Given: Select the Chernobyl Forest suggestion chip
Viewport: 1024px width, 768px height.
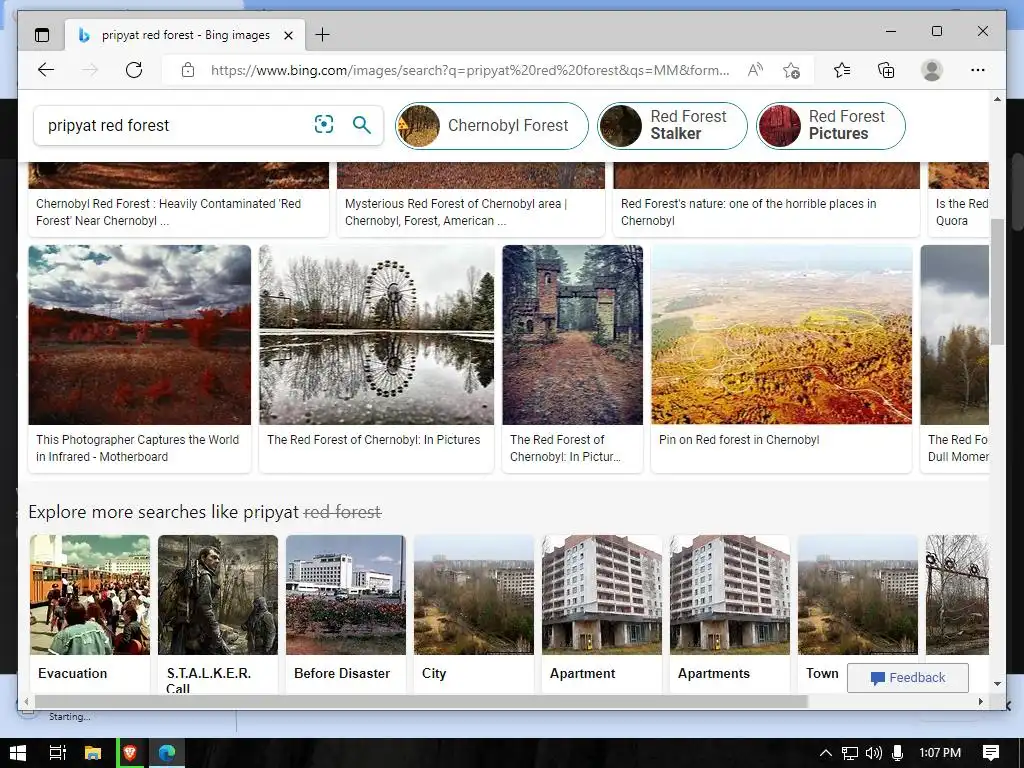Looking at the screenshot, I should coord(492,125).
